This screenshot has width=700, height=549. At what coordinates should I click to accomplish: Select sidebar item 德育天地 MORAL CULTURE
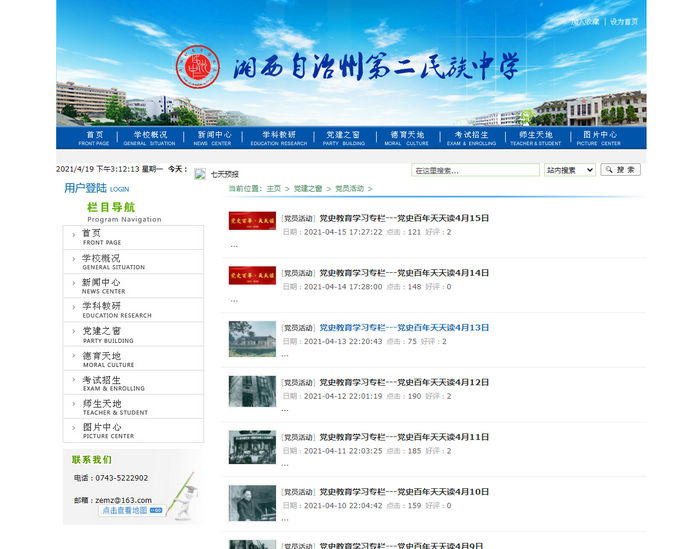pos(133,358)
